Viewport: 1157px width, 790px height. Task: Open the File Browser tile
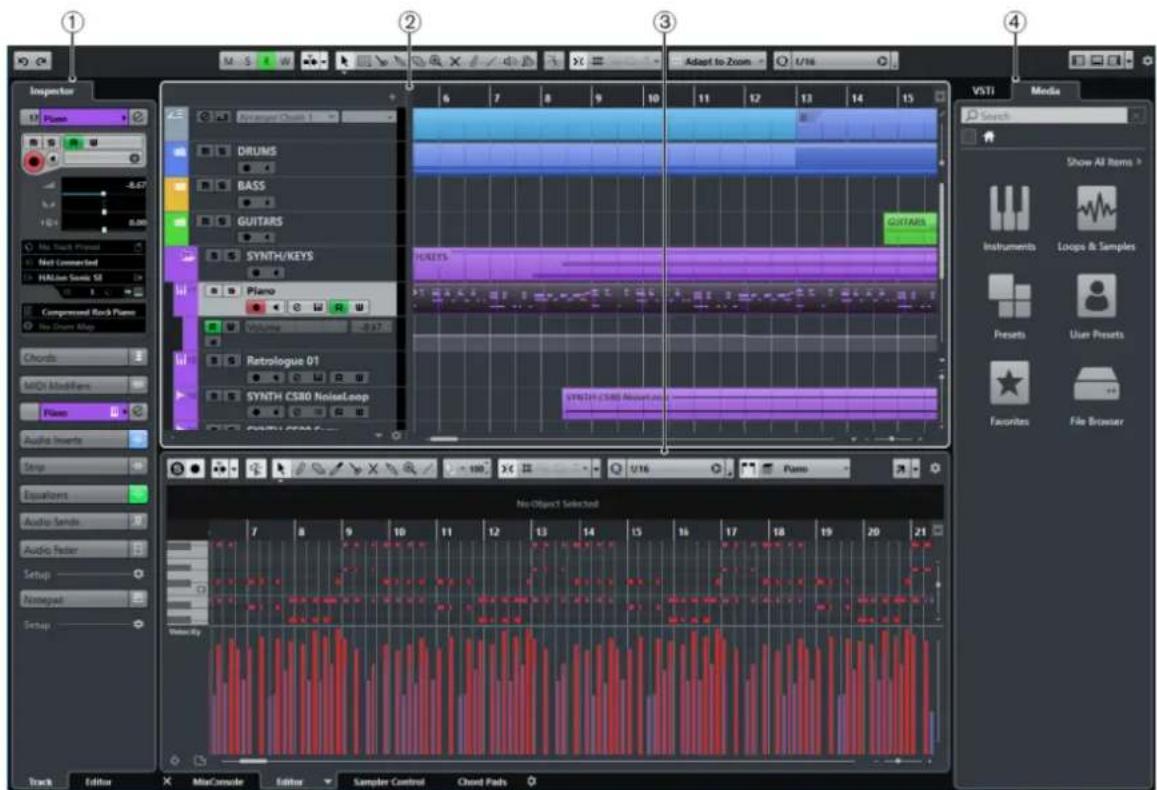pos(1096,393)
